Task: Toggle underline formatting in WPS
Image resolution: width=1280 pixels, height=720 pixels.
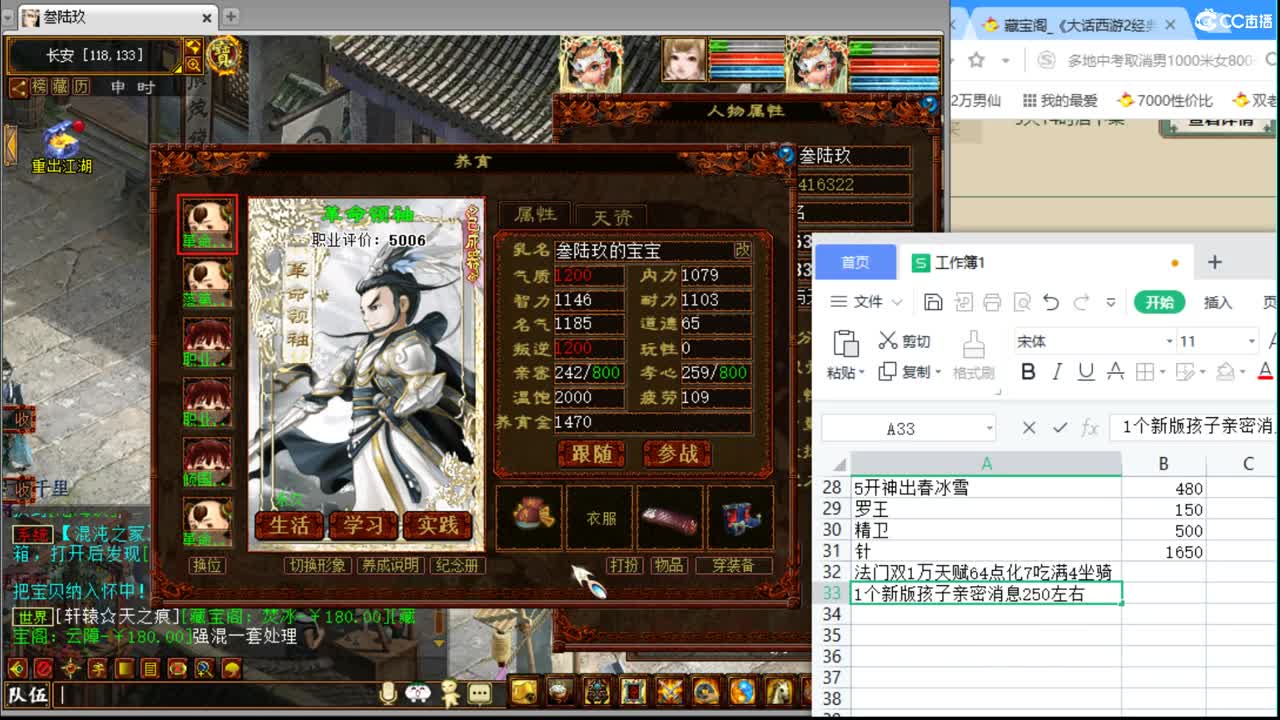Action: 1086,372
